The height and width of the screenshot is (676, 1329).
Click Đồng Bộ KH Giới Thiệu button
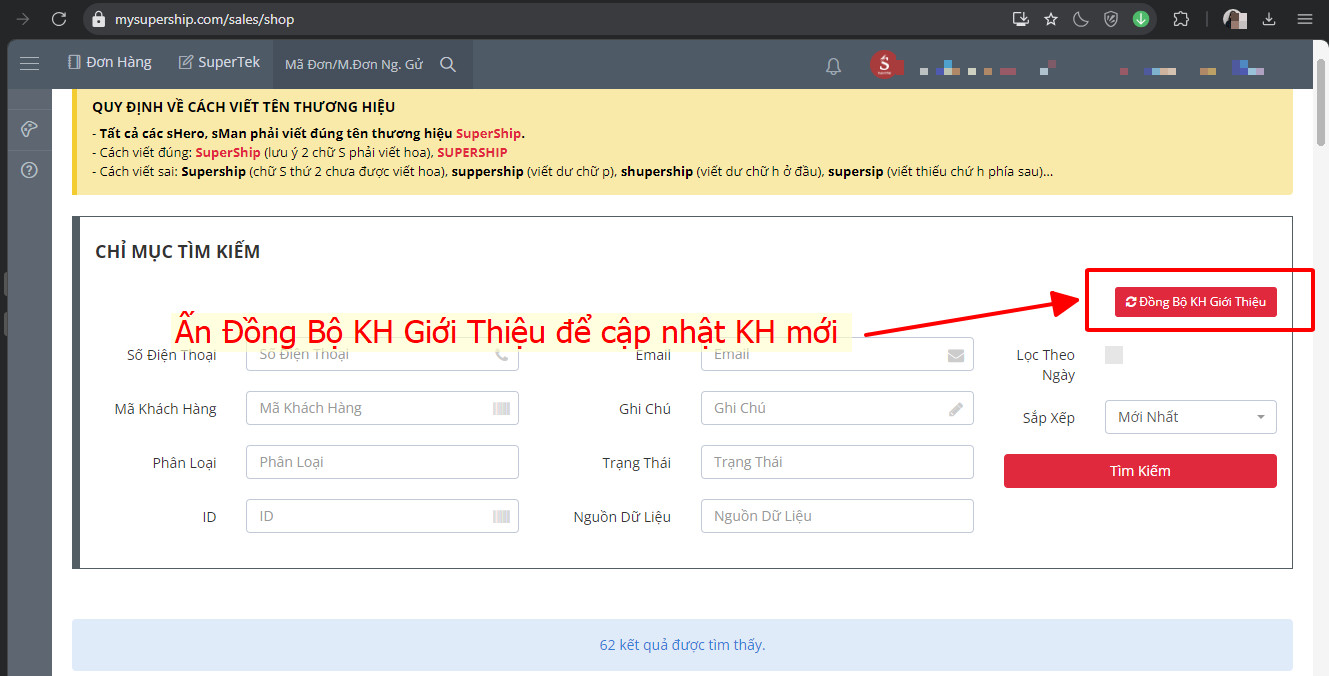(x=1196, y=301)
